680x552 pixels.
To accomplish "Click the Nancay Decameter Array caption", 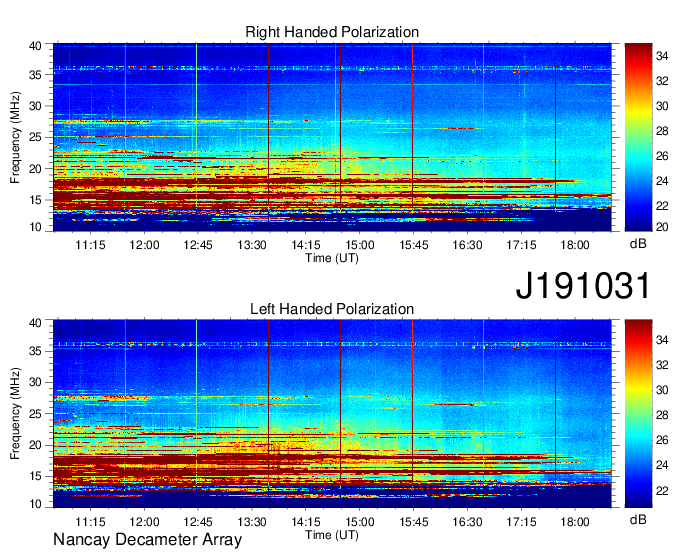I will click(147, 540).
